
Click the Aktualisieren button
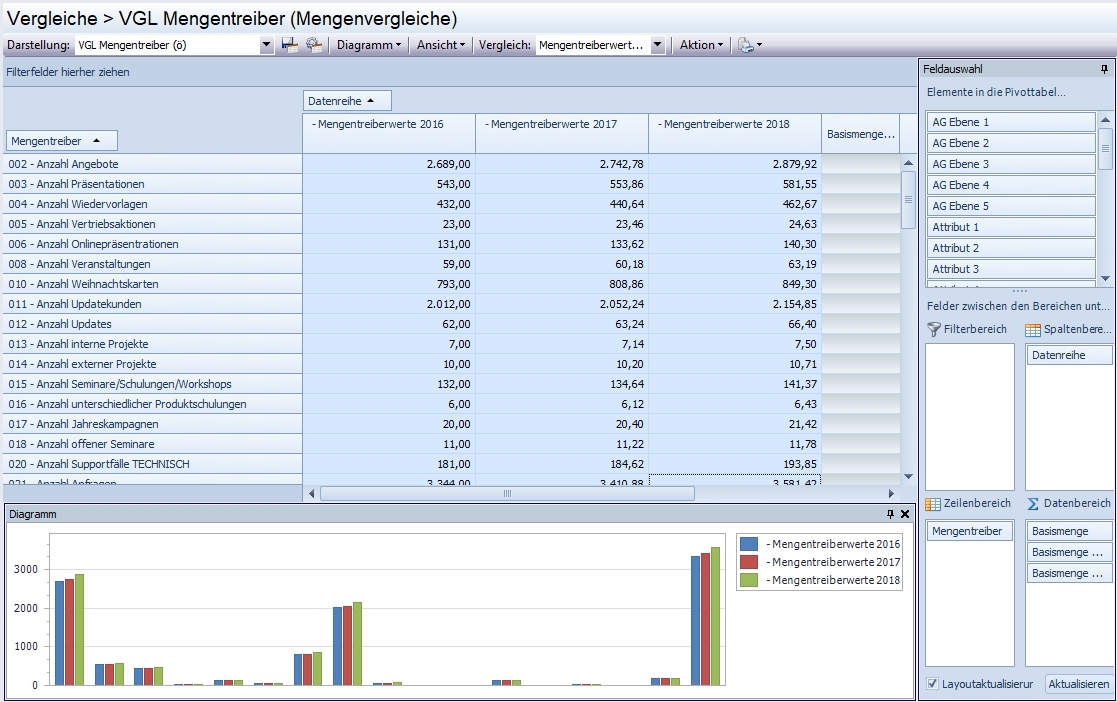pos(1079,684)
